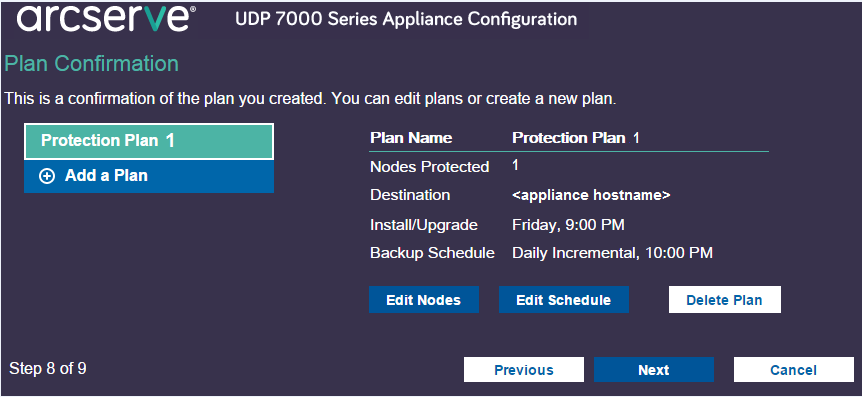Cancel the appliance configuration wizard
The height and width of the screenshot is (397, 862).
coord(794,370)
